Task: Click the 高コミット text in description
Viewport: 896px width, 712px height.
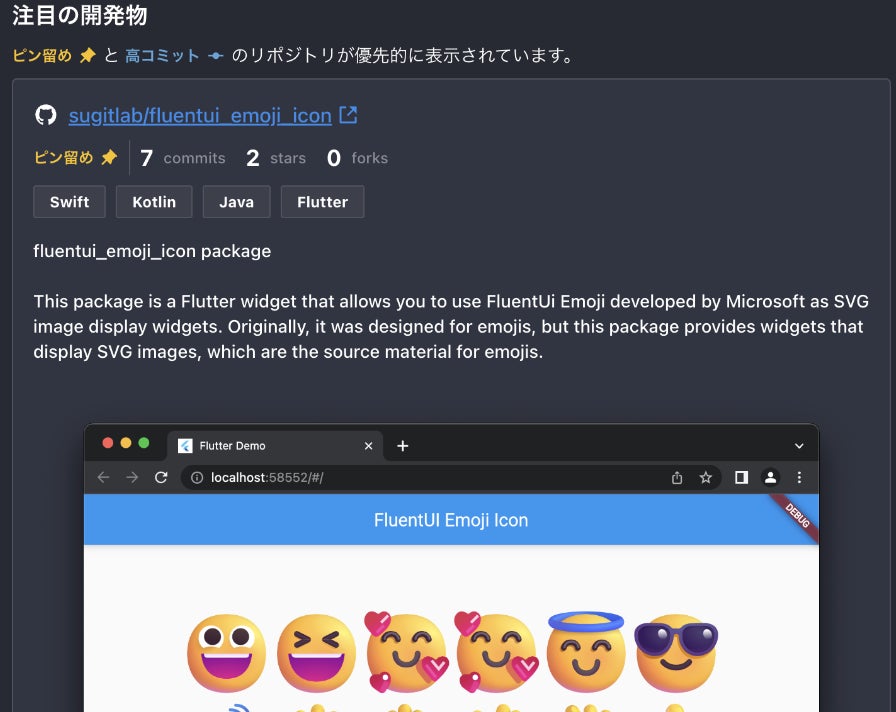Action: pyautogui.click(x=162, y=55)
